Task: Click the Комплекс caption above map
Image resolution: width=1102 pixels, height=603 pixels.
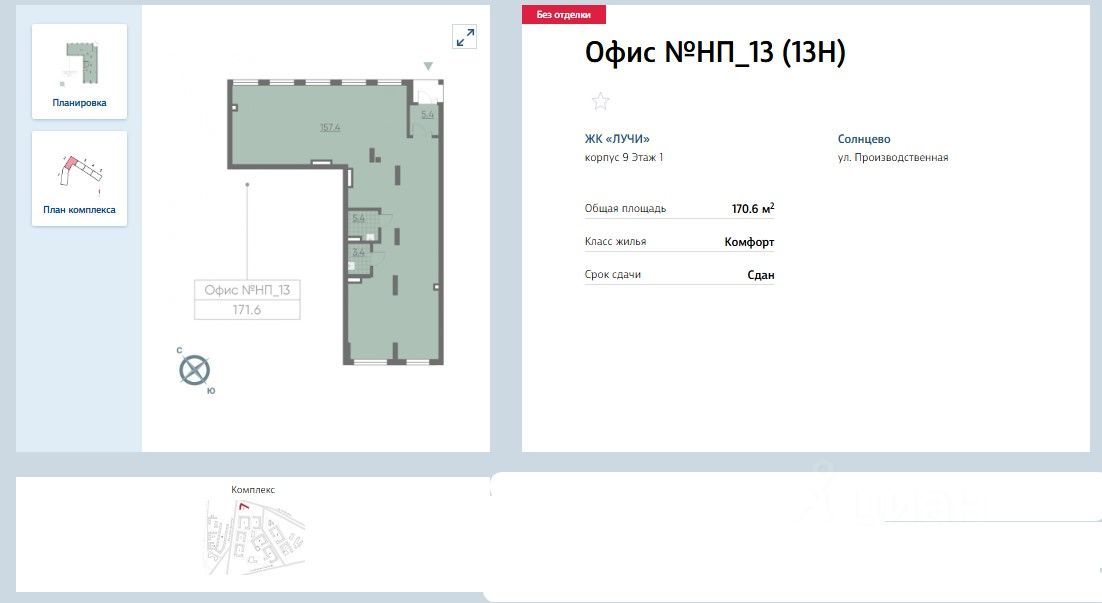Action: pyautogui.click(x=253, y=490)
